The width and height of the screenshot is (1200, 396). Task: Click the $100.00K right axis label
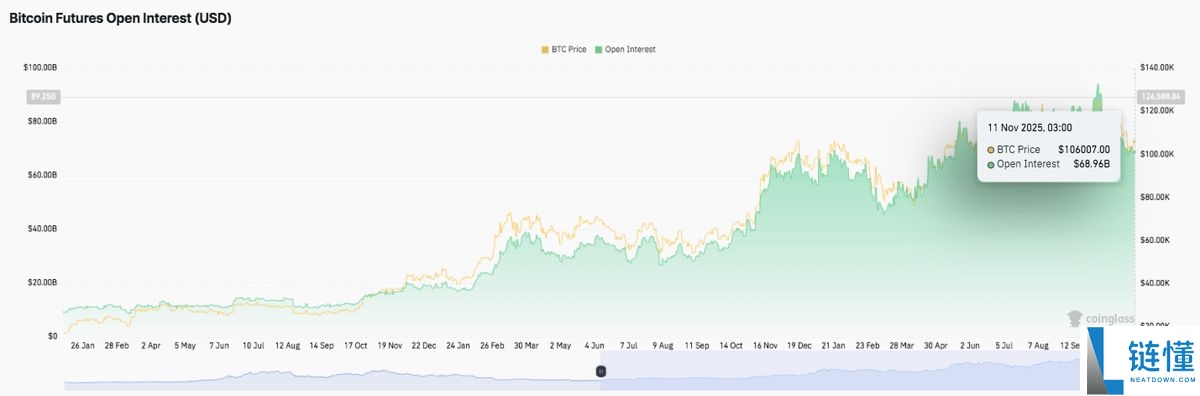tap(1156, 154)
